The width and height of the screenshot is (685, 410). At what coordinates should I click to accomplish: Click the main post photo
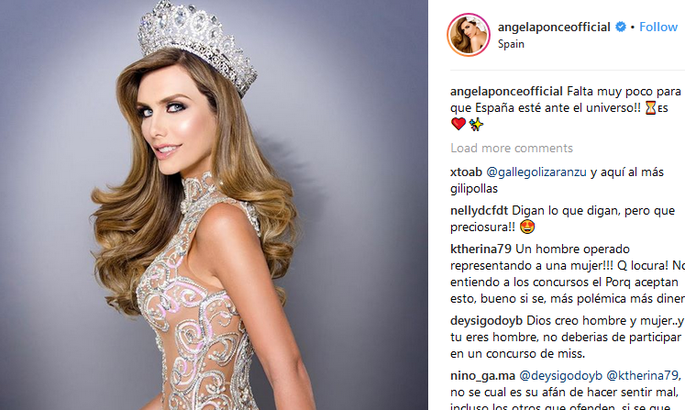point(214,205)
